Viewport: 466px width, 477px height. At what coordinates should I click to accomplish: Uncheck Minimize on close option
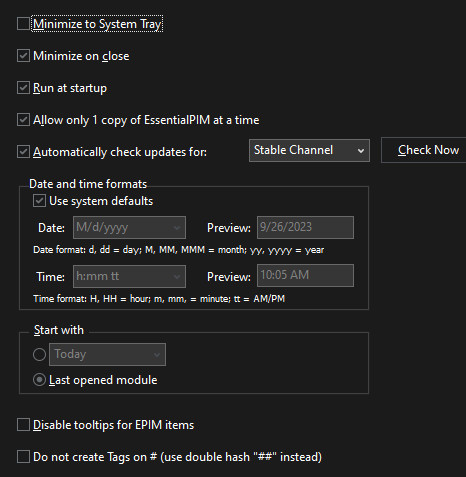(x=23, y=56)
